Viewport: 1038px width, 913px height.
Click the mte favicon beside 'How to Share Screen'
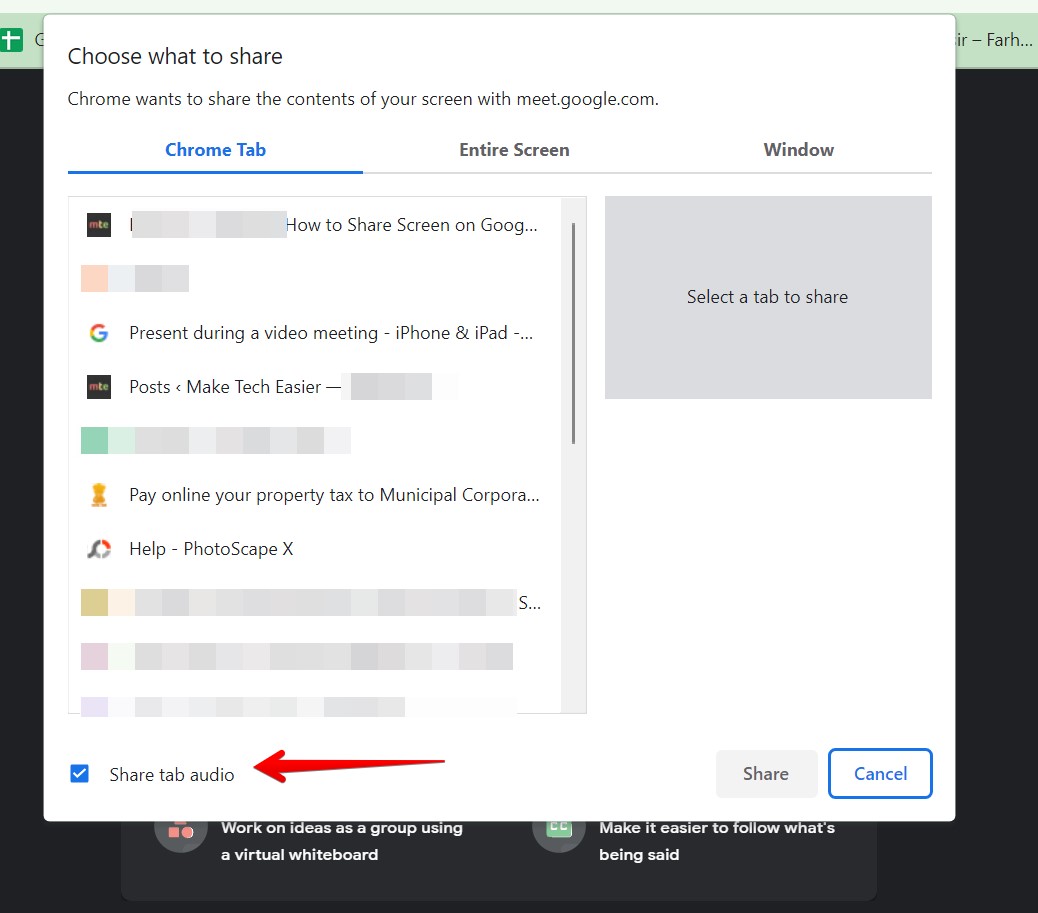[x=99, y=225]
